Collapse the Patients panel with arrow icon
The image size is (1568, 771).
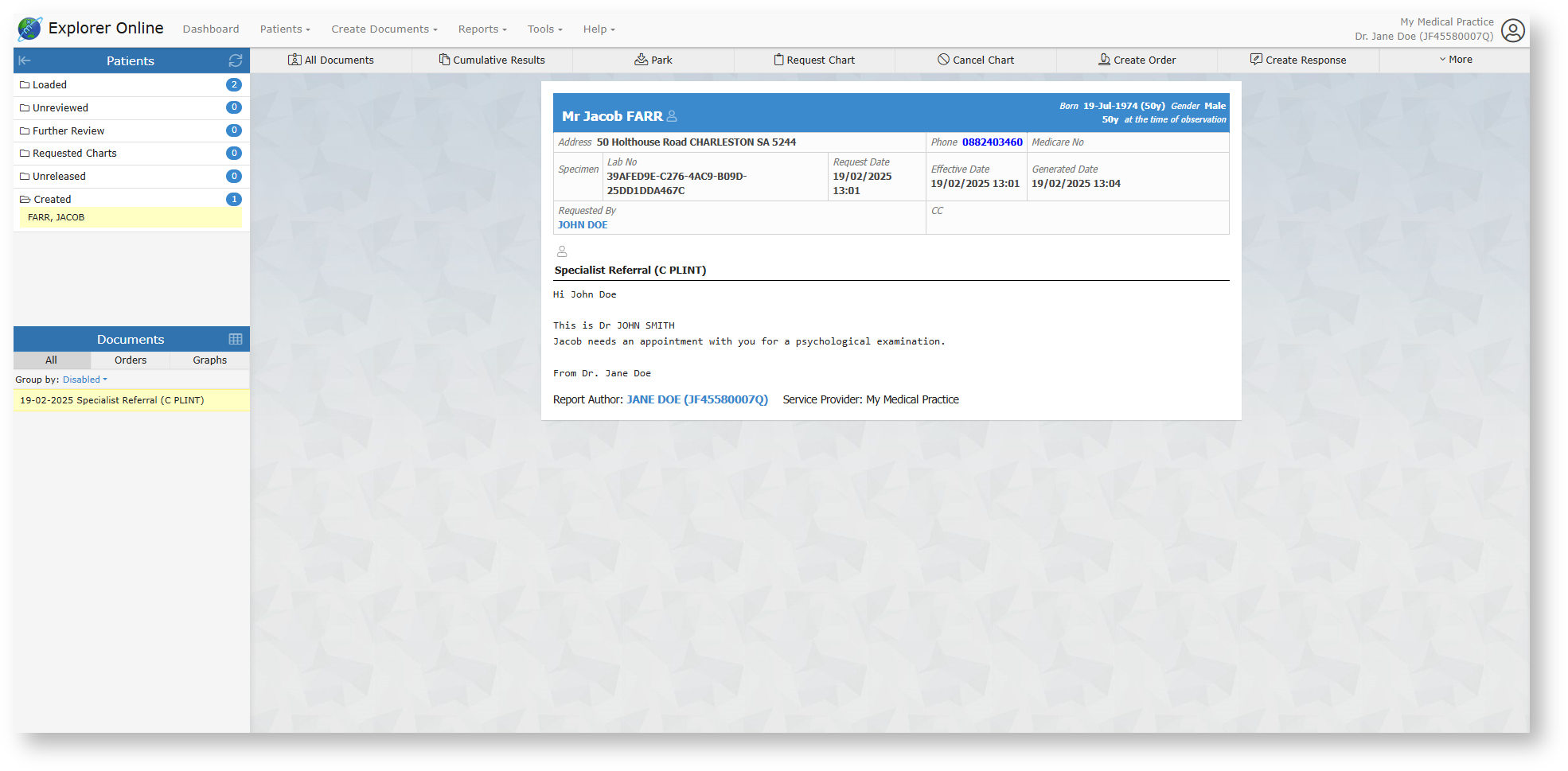coord(25,60)
